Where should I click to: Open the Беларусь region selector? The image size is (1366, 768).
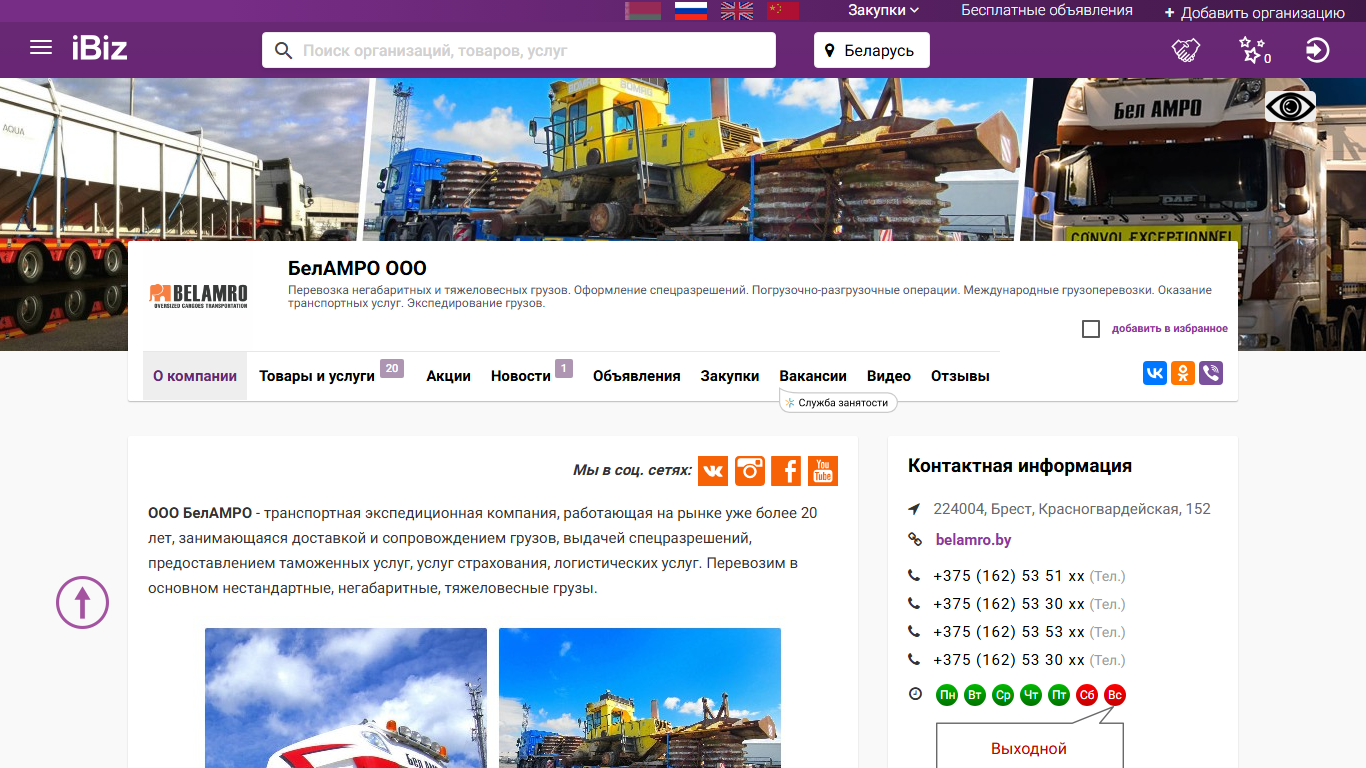[871, 50]
